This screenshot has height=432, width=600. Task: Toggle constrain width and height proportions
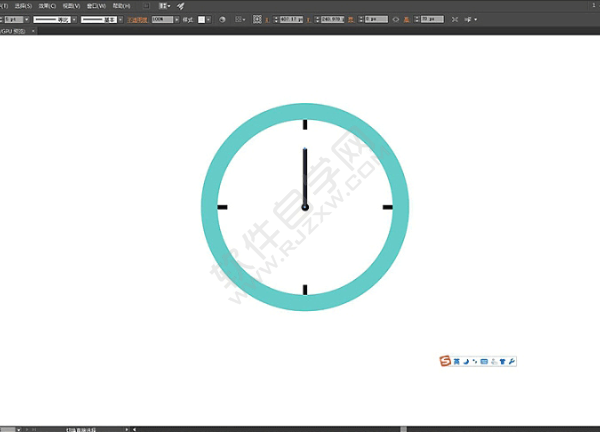tap(396, 20)
